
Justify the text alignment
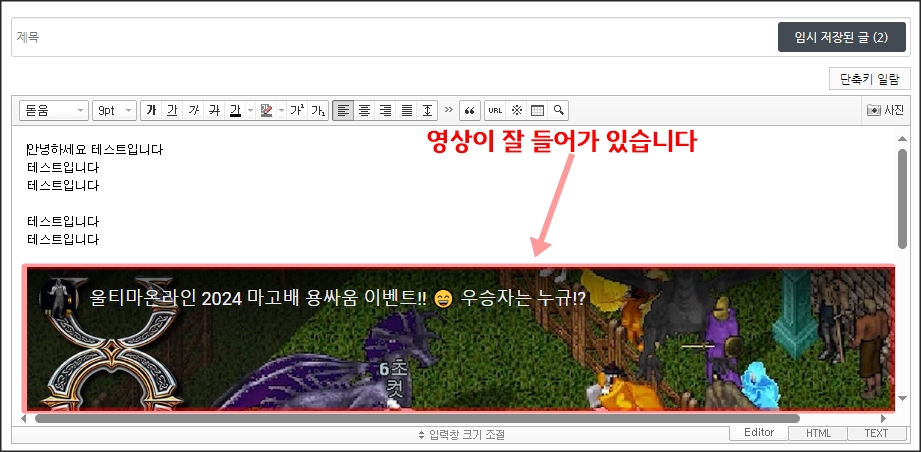tap(406, 110)
